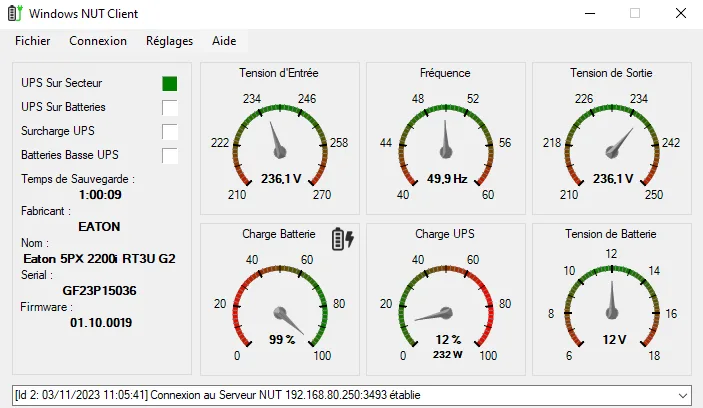Open the Connexion menu
This screenshot has width=703, height=408.
(98, 41)
